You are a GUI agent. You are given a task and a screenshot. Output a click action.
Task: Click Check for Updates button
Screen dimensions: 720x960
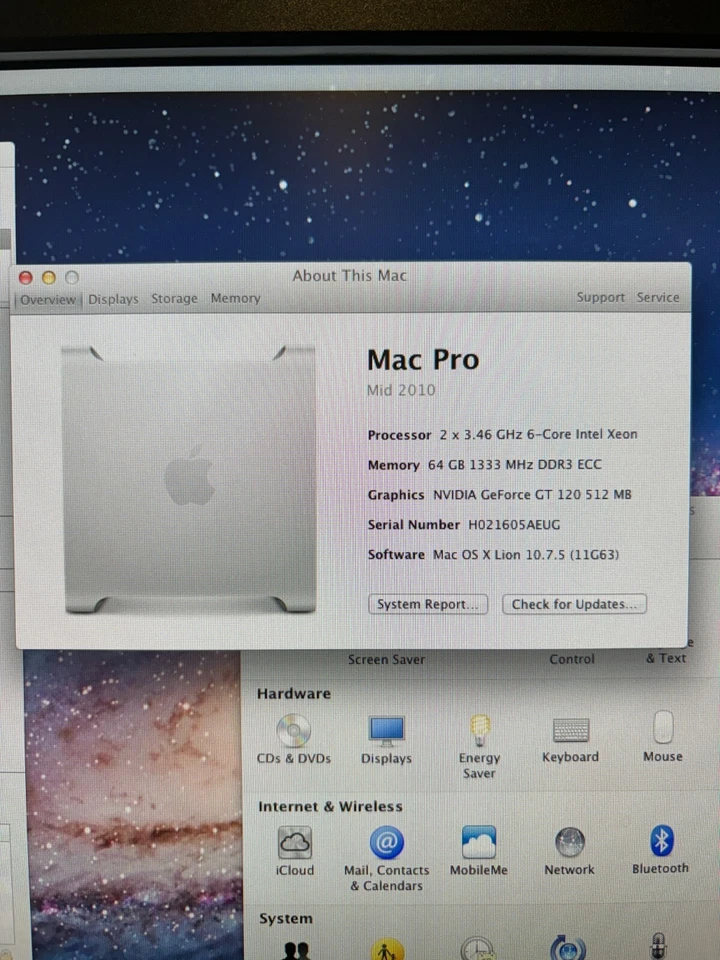pos(574,604)
